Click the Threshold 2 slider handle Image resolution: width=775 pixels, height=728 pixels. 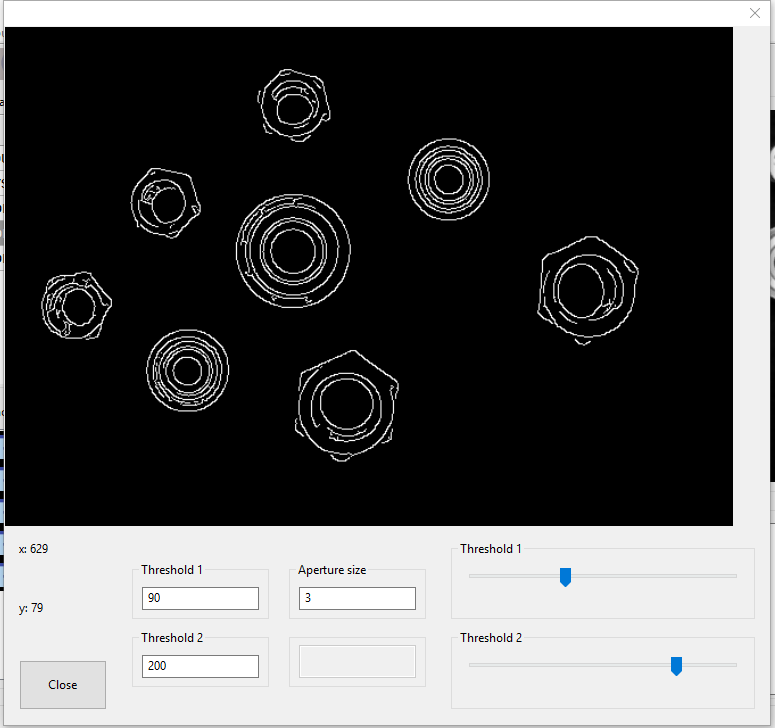click(x=676, y=666)
